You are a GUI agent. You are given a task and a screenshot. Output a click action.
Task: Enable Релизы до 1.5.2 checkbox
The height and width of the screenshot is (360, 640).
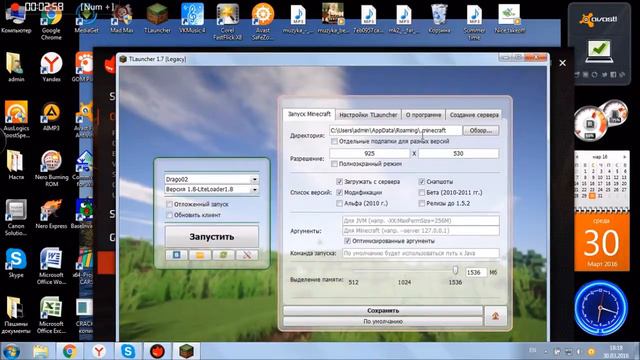coord(422,203)
